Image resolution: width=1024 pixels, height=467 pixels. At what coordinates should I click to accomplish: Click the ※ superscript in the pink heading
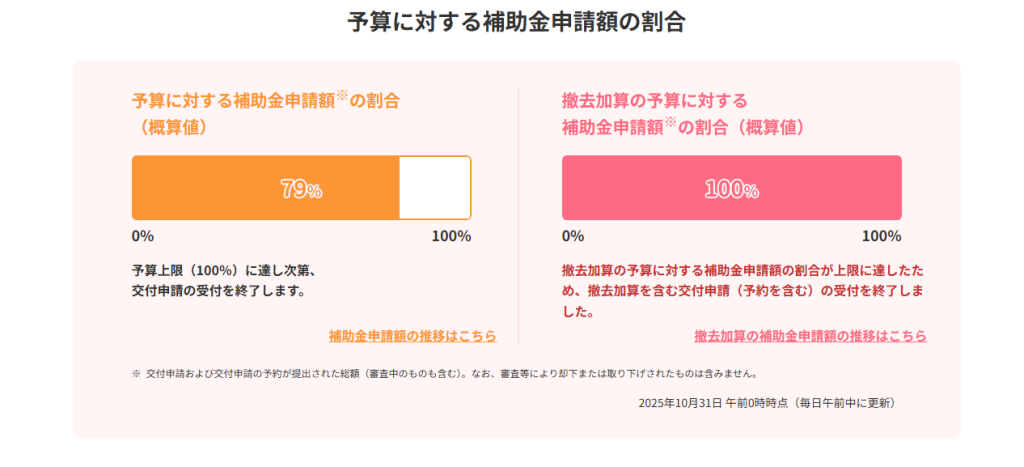pyautogui.click(x=671, y=123)
